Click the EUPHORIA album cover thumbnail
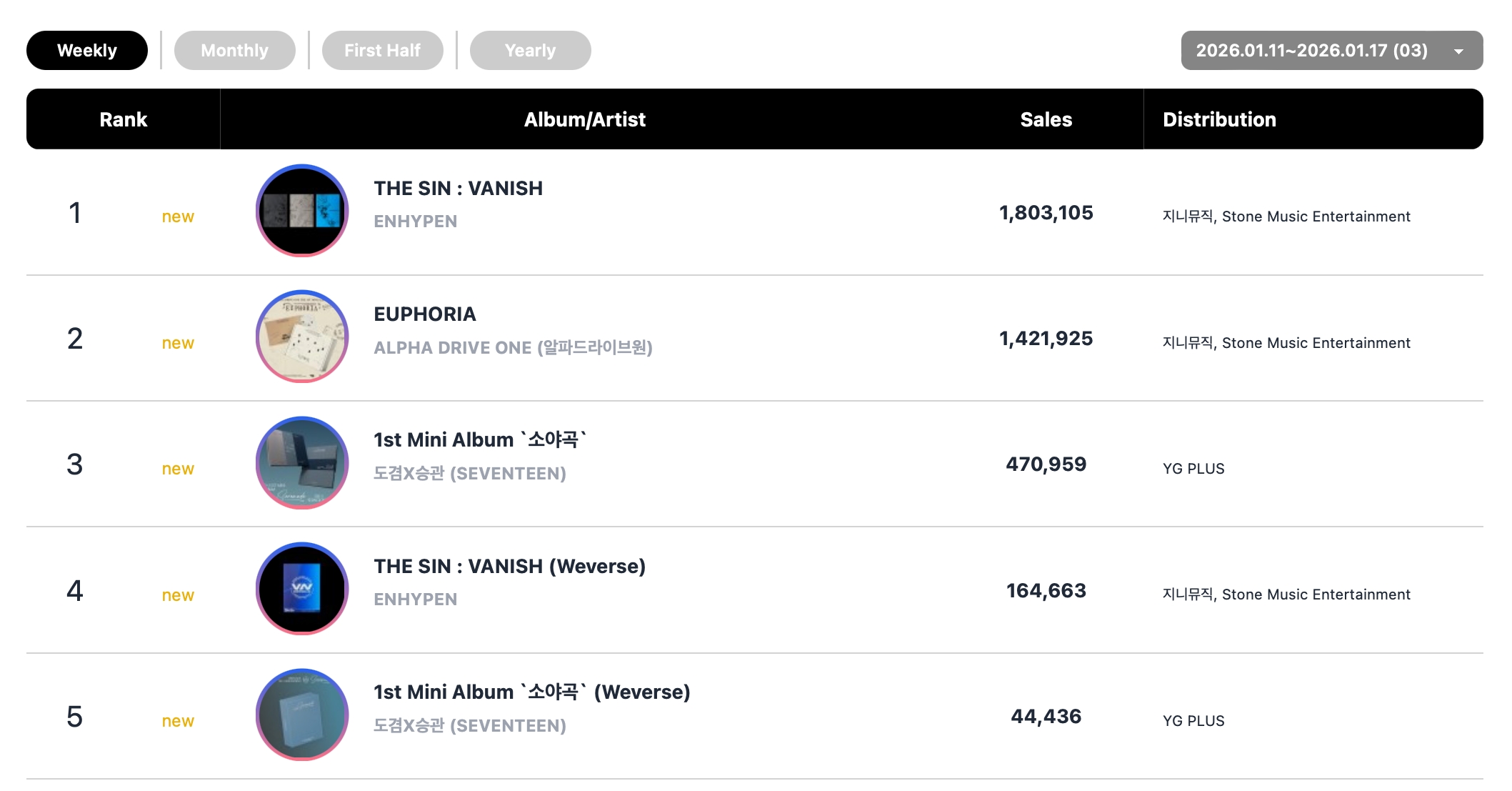 point(302,337)
